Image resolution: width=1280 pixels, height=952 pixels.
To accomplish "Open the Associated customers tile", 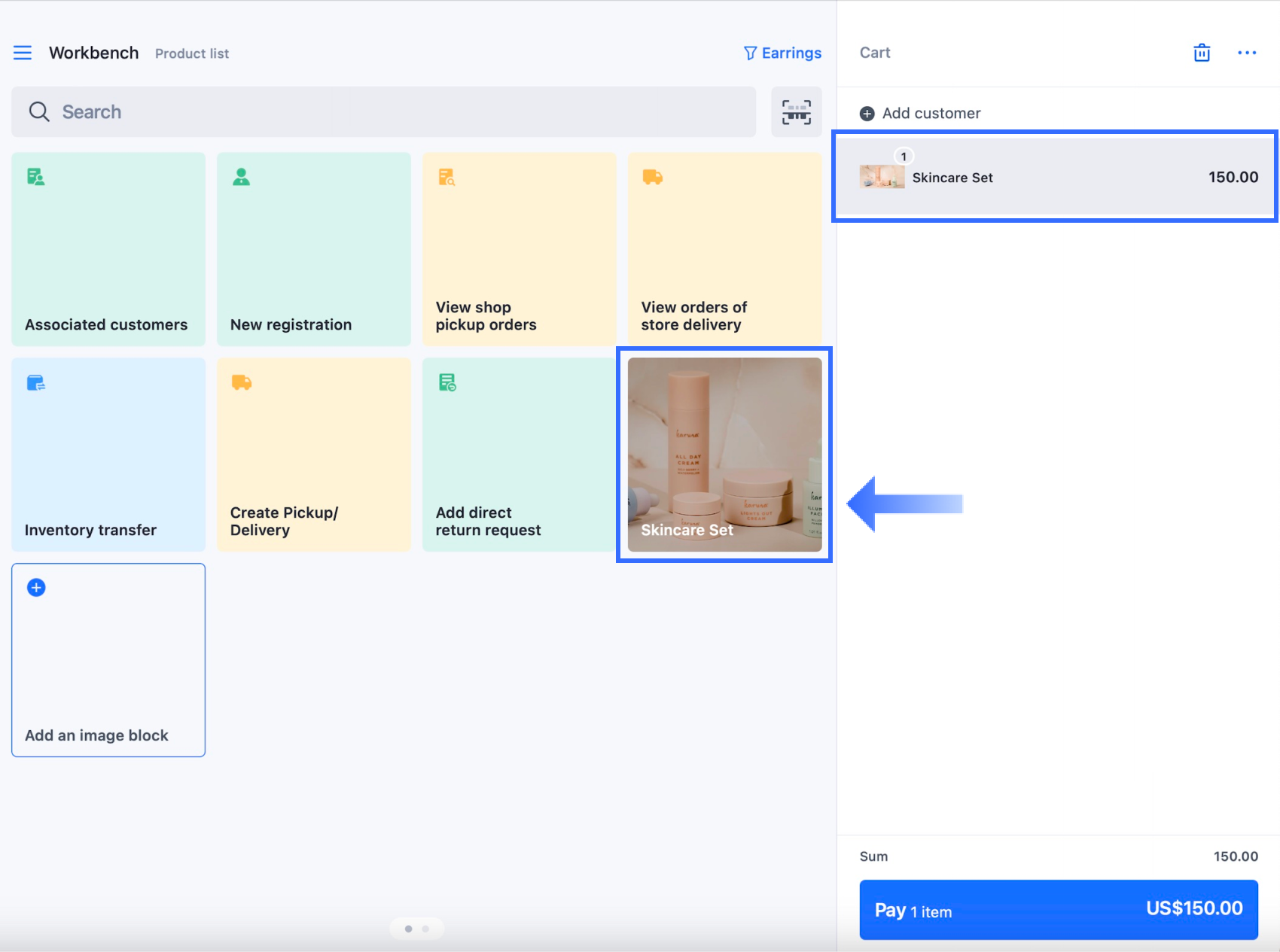I will coord(108,249).
